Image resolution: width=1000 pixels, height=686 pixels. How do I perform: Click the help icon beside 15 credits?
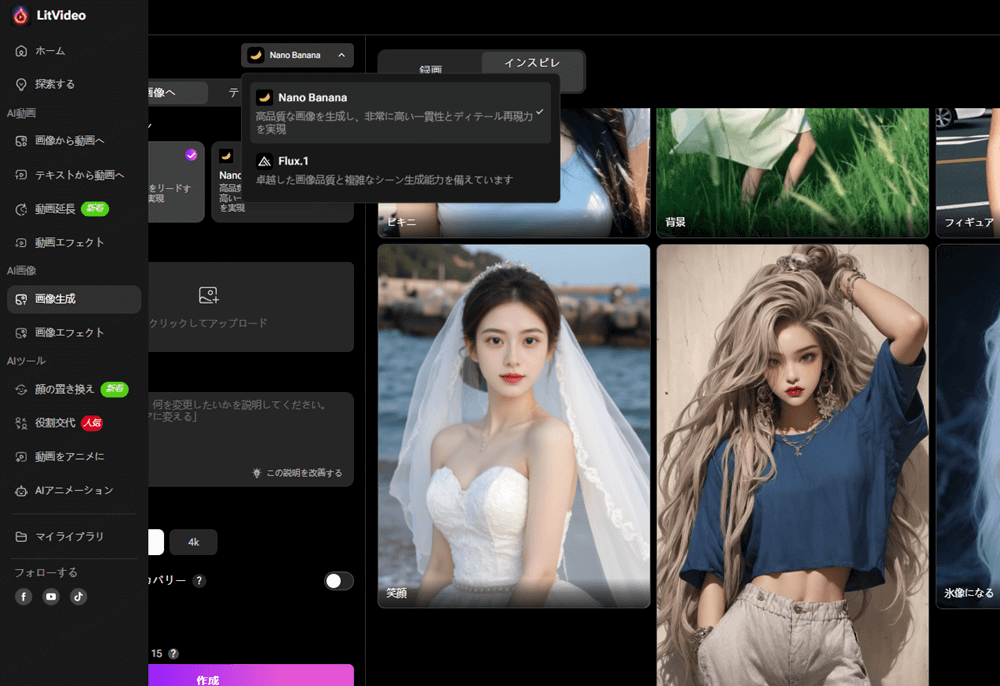174,654
